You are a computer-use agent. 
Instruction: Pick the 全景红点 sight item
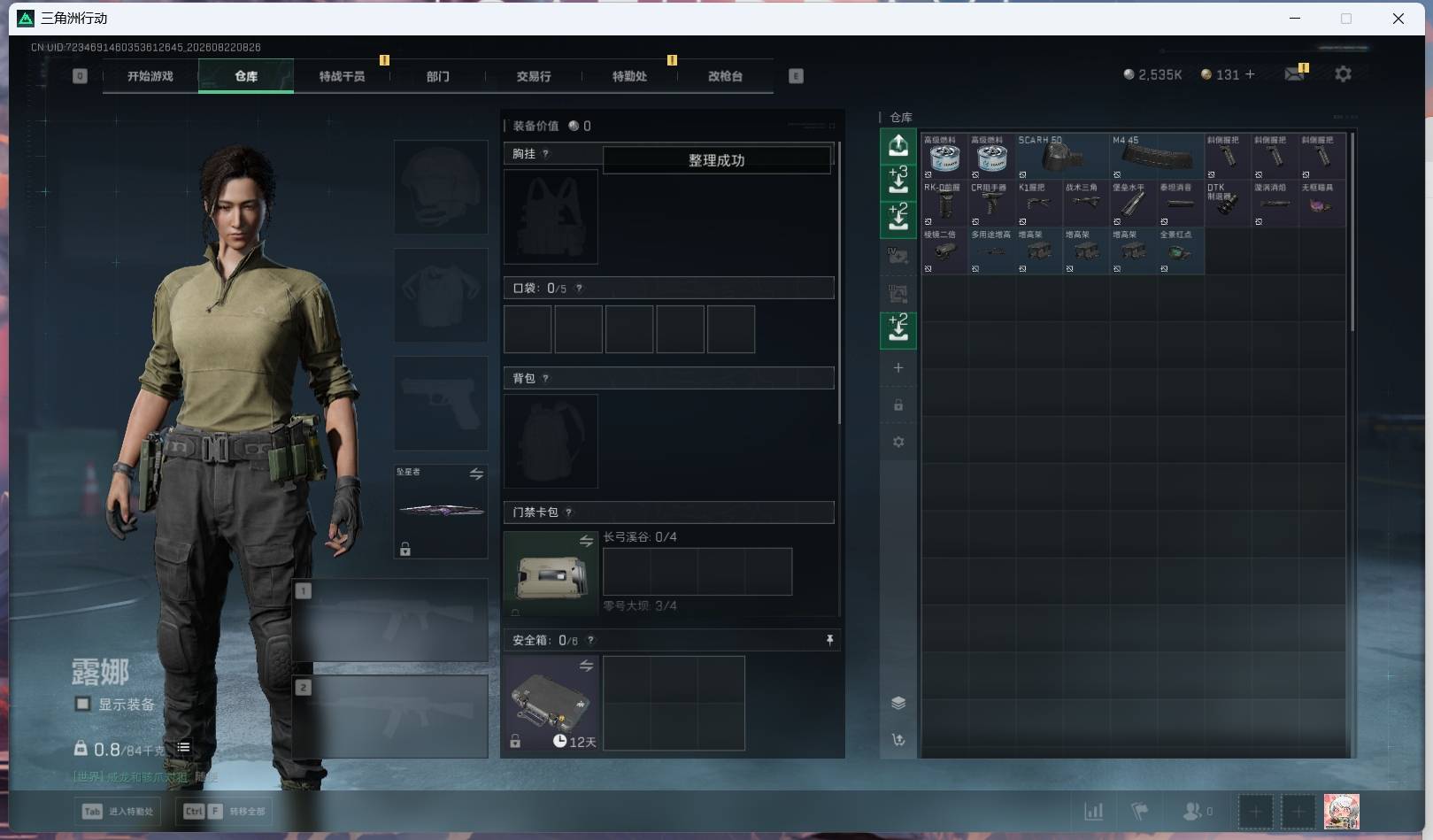coord(1181,251)
